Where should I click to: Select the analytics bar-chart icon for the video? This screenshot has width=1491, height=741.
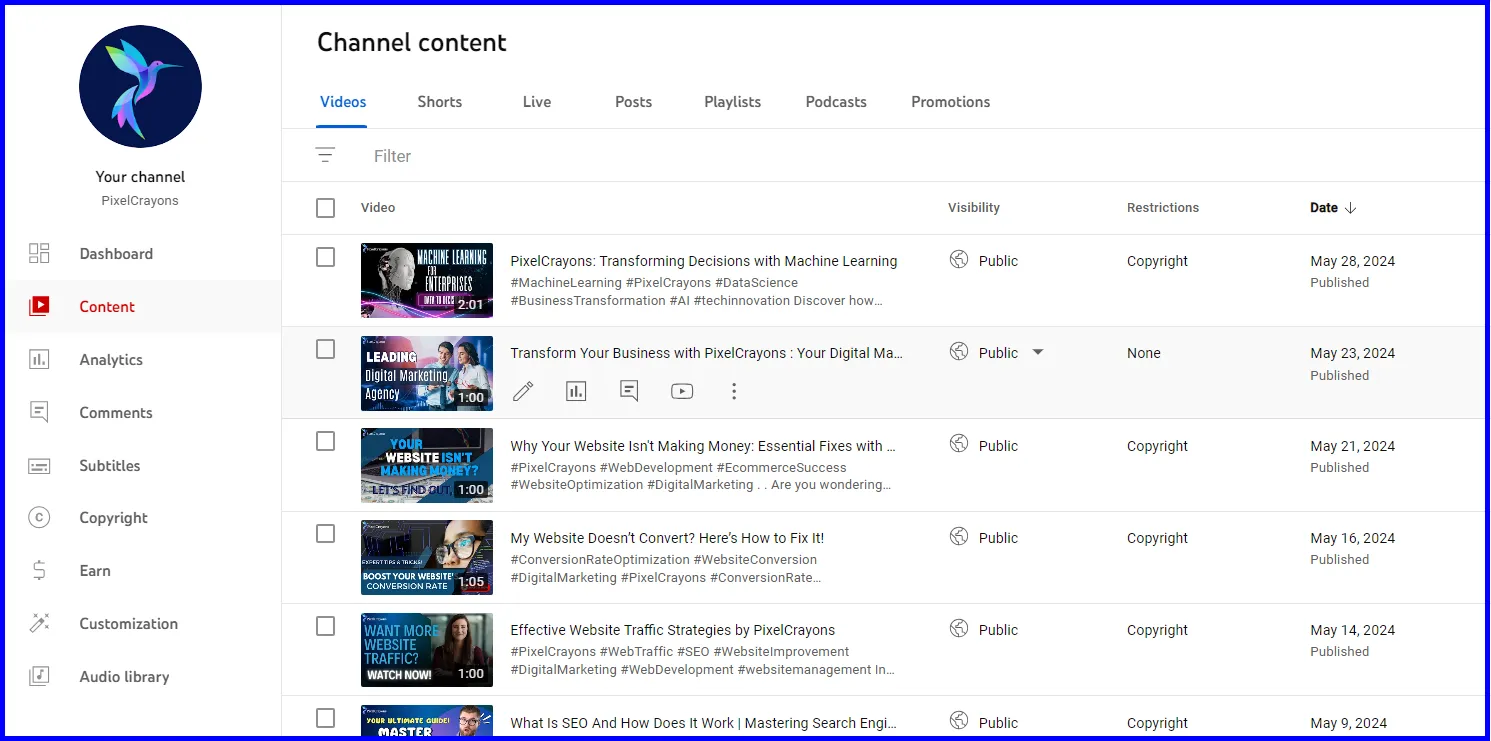click(576, 391)
